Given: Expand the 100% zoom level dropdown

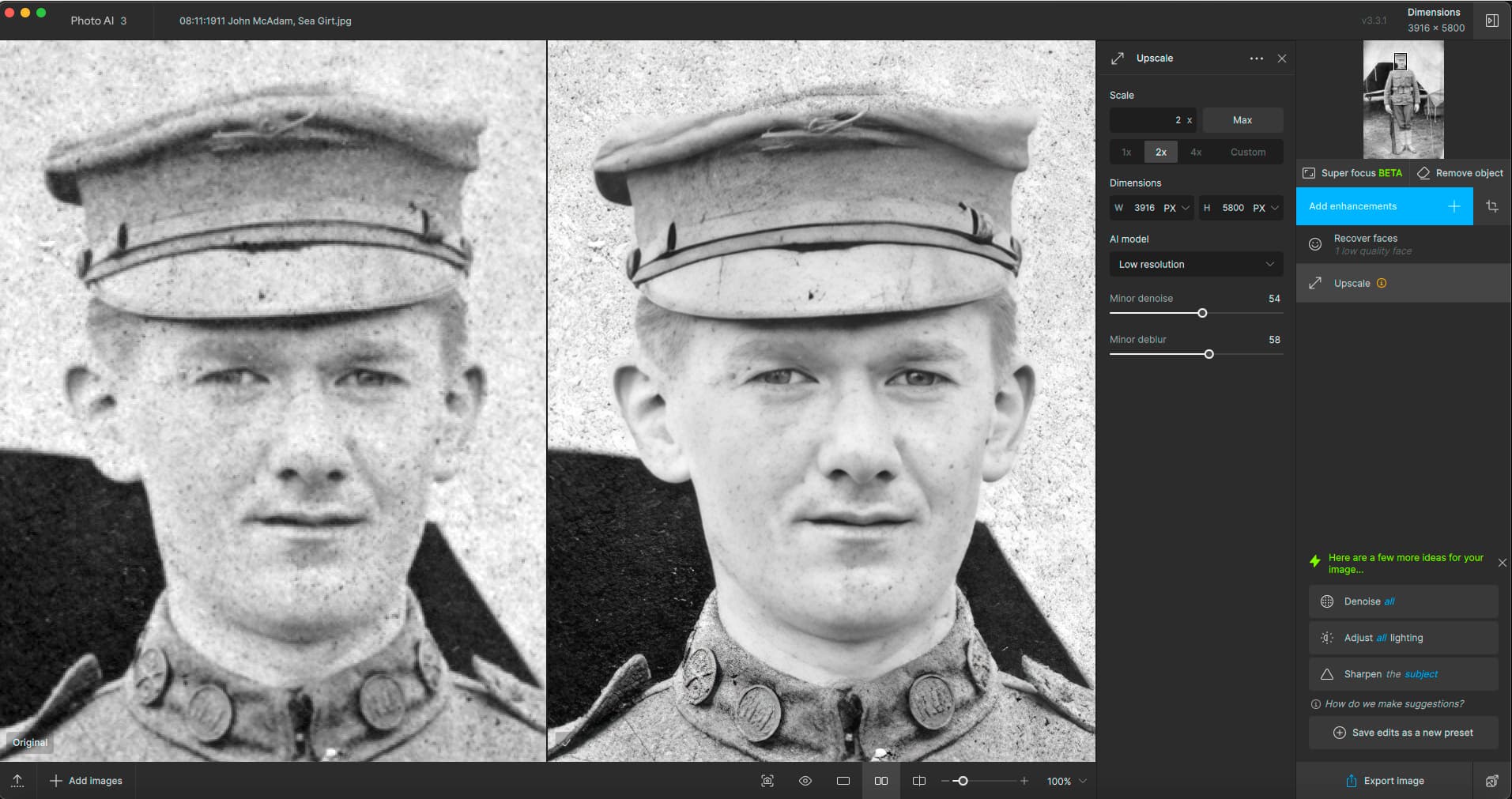Looking at the screenshot, I should coord(1082,781).
